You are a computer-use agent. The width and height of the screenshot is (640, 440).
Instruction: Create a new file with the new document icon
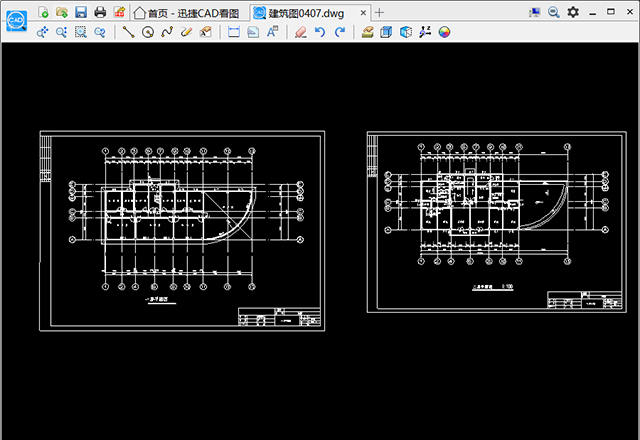(x=43, y=12)
